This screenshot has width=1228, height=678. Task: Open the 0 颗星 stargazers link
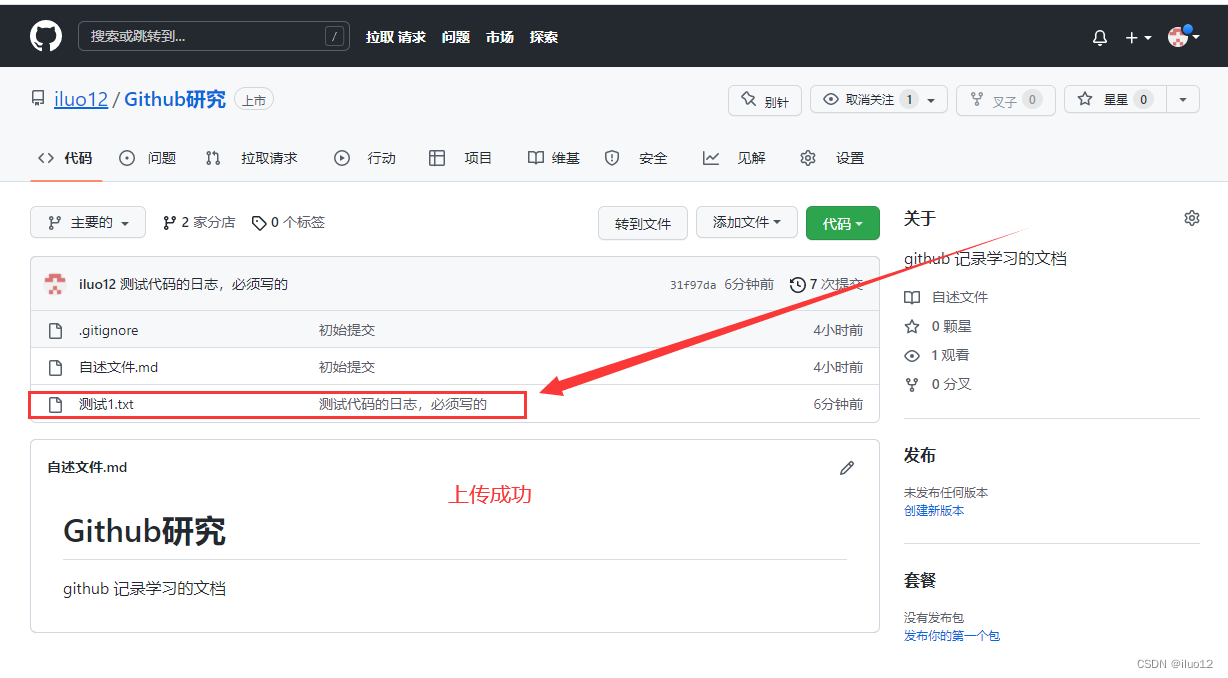pos(938,326)
